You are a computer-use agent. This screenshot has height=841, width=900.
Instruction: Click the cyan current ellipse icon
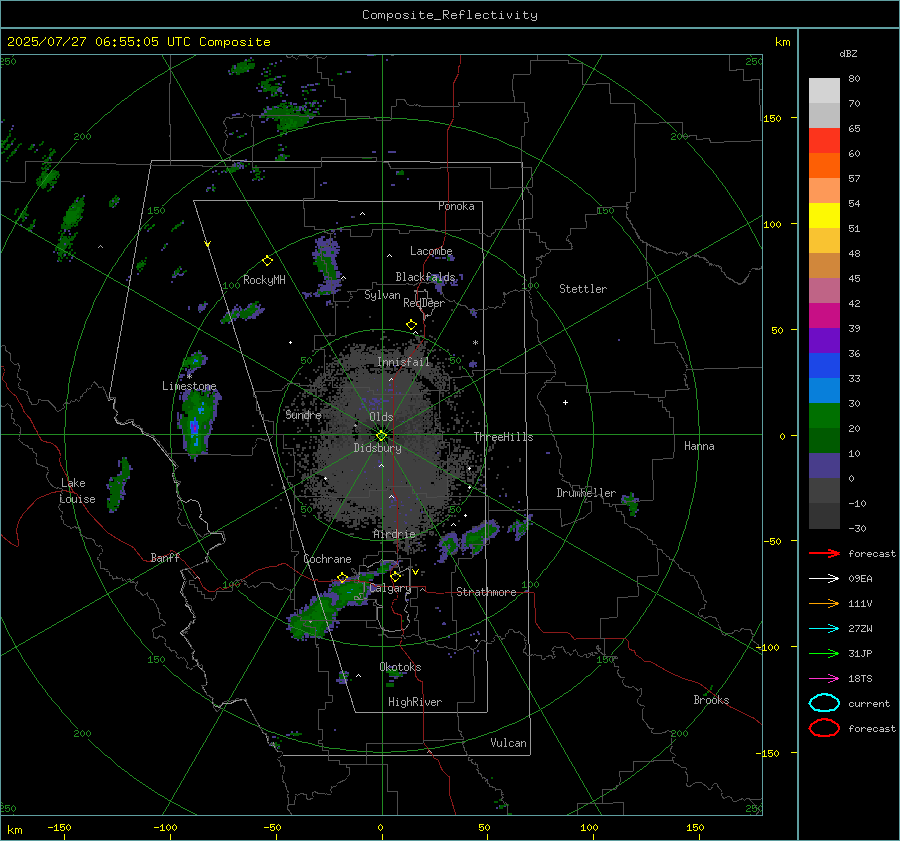click(824, 703)
